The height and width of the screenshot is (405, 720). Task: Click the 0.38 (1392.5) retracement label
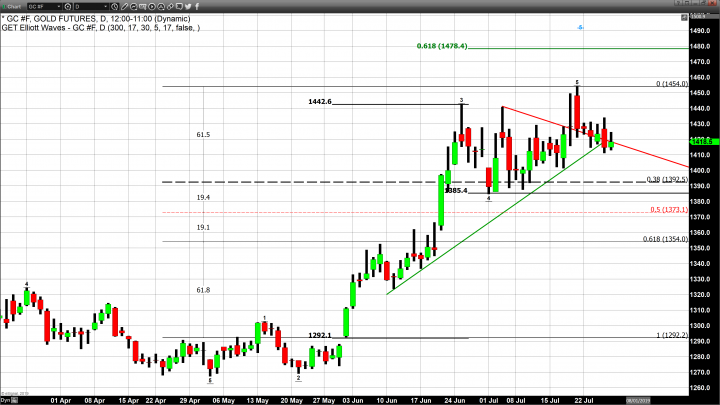665,180
